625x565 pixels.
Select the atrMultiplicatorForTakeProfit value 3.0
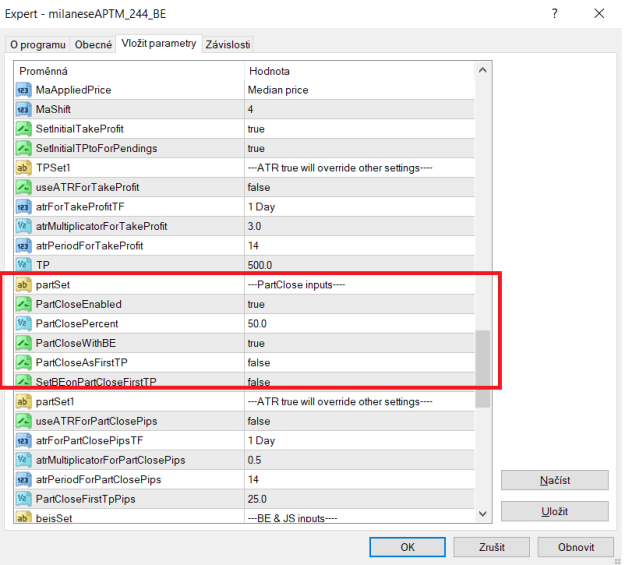254,226
